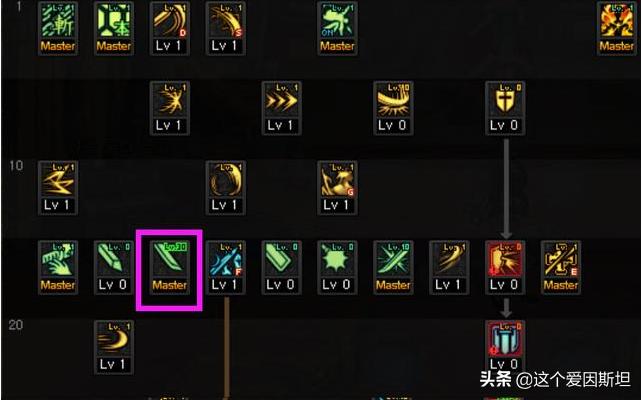Select the green 斬 kanji Master skill
Viewport: 643px width, 400px height.
coord(58,28)
